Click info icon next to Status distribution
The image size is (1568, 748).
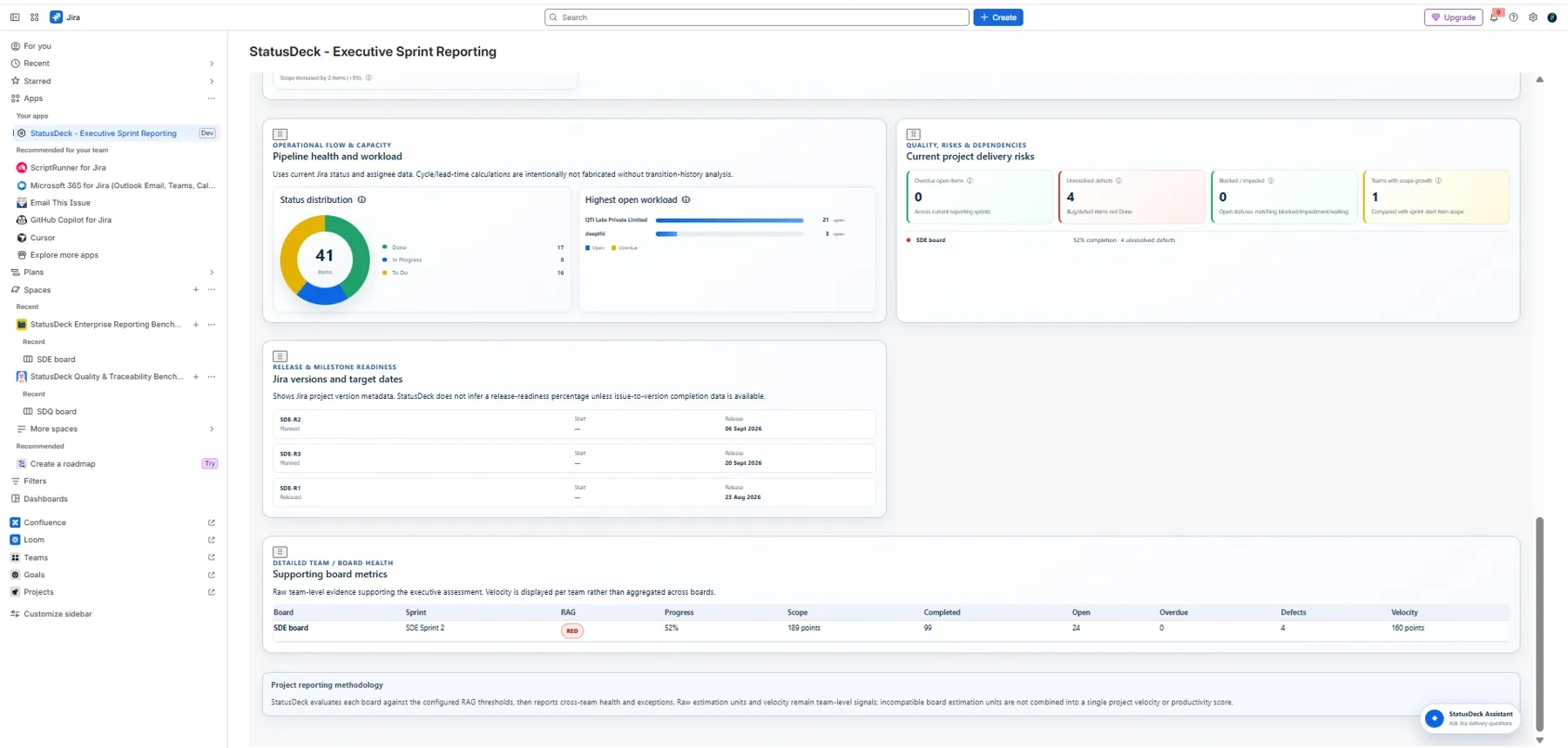pos(362,200)
